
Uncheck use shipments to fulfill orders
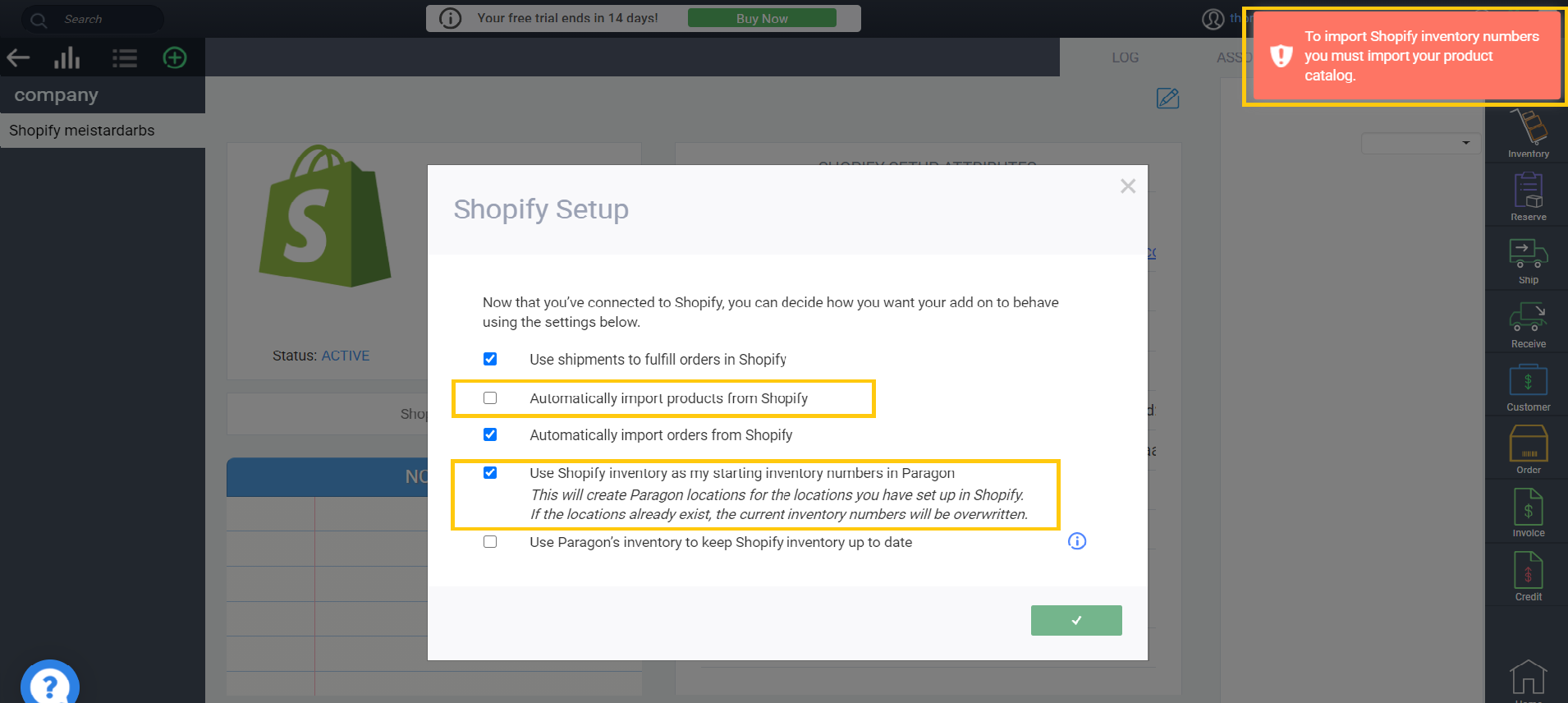[x=490, y=359]
